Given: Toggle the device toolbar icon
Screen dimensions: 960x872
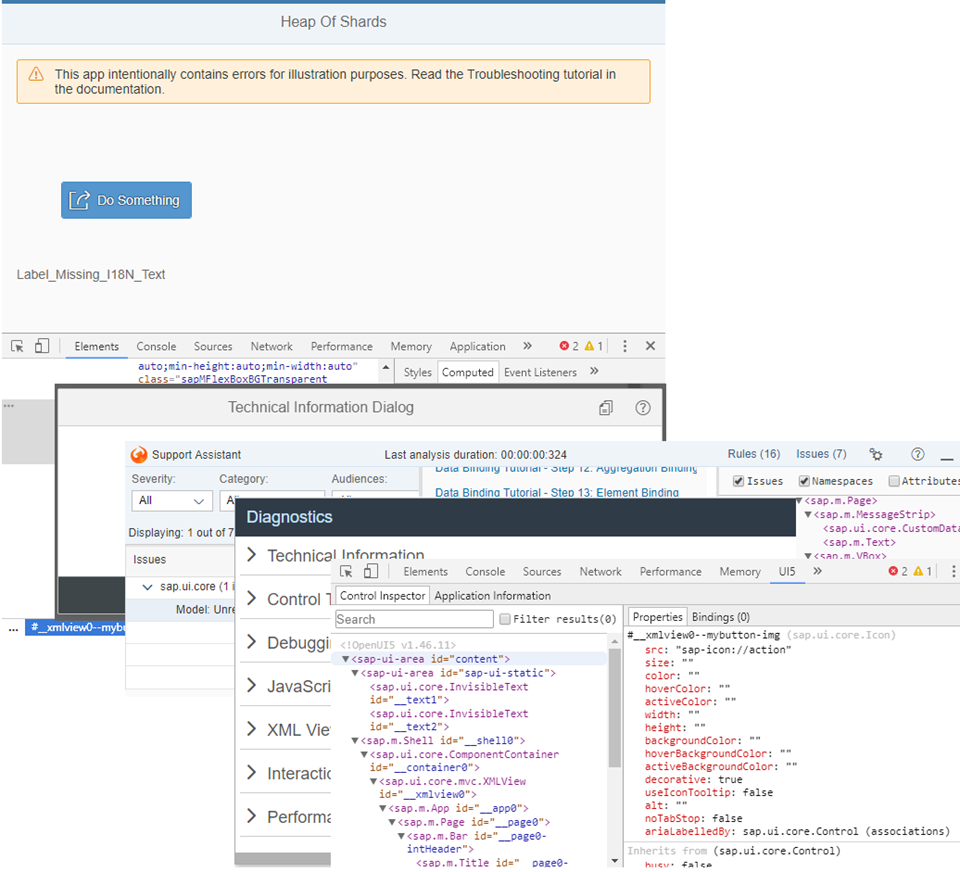Looking at the screenshot, I should 42,346.
